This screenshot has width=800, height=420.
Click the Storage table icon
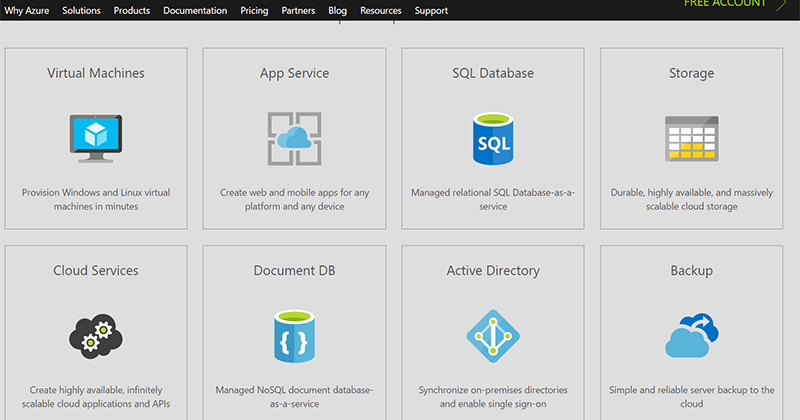click(x=691, y=138)
